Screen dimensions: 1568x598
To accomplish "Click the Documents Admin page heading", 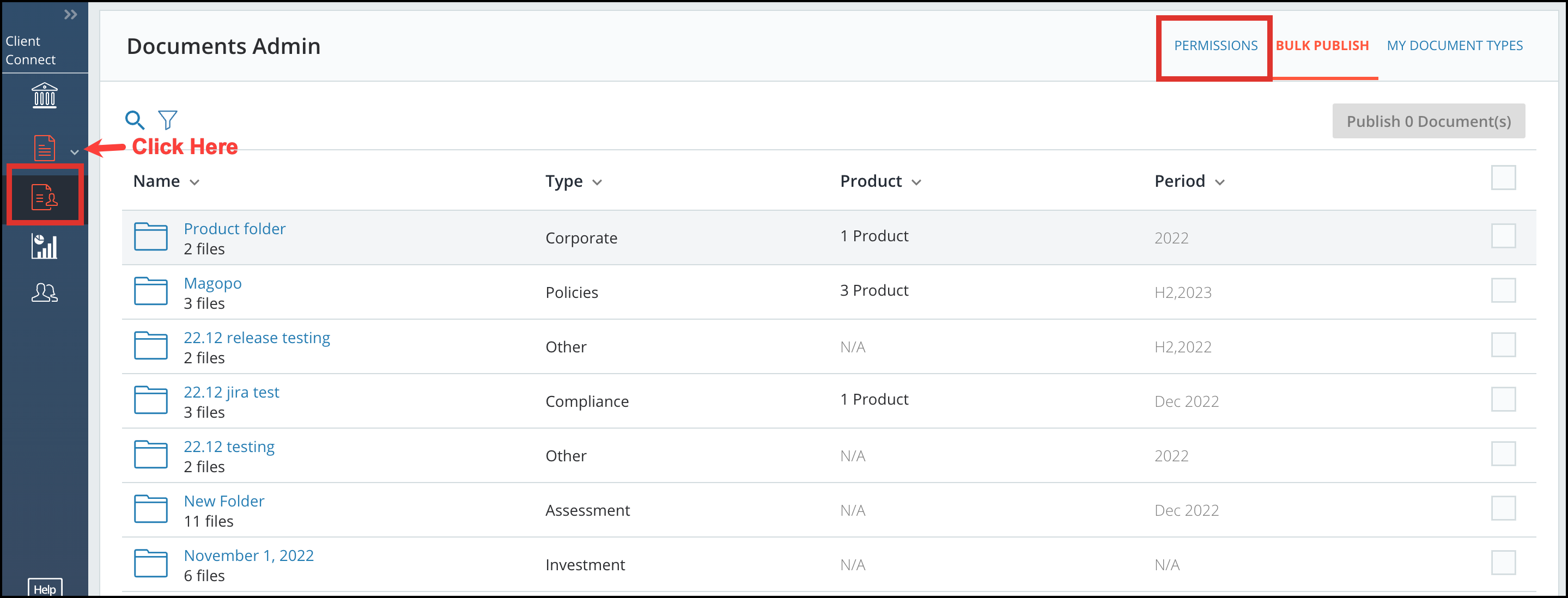I will tap(223, 46).
